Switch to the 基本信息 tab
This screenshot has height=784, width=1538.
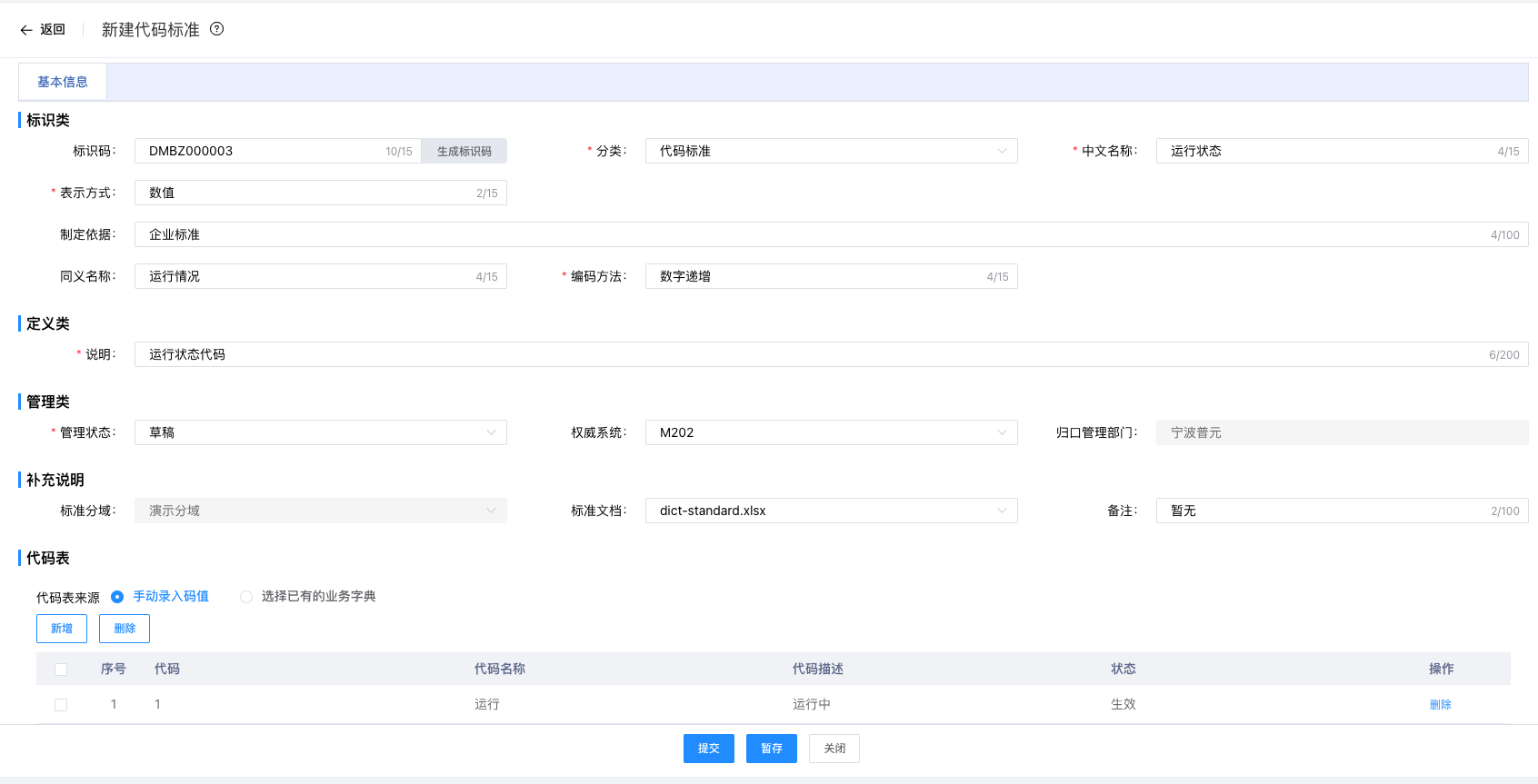(63, 82)
